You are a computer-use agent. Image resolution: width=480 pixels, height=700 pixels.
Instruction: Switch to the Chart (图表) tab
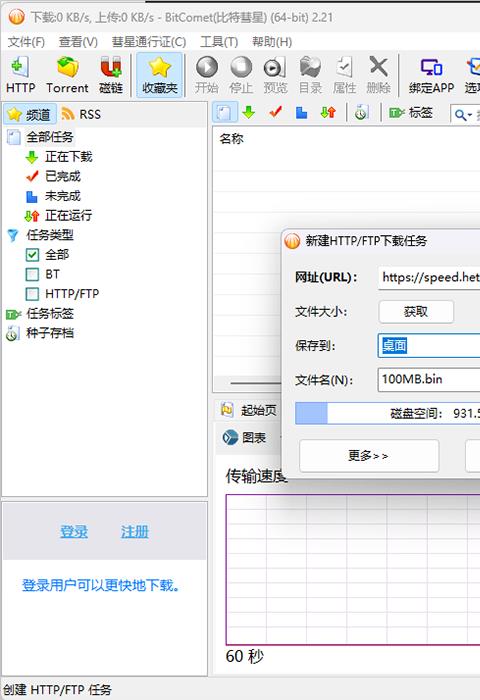click(x=244, y=438)
